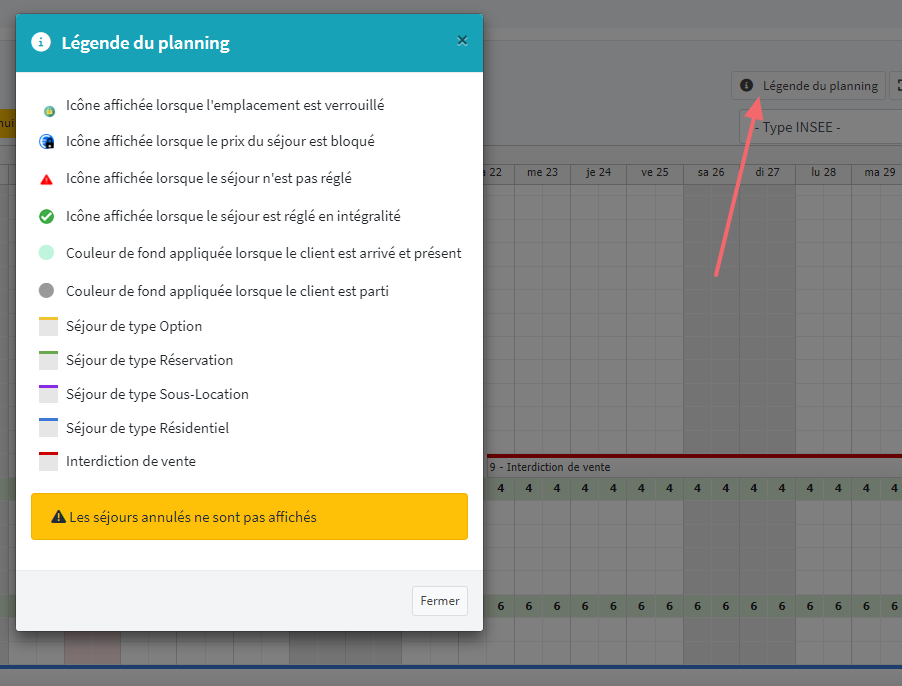Select the sa 26 column header

pyautogui.click(x=711, y=172)
